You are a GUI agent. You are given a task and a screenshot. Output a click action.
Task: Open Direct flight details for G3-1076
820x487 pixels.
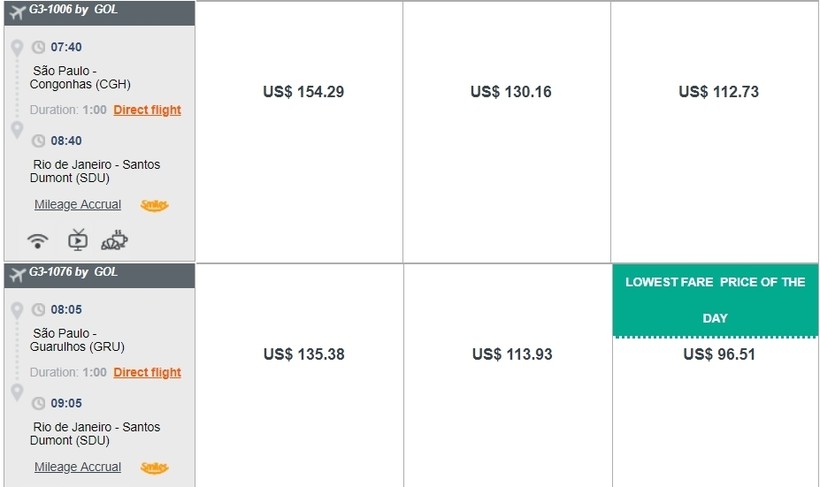click(x=147, y=372)
